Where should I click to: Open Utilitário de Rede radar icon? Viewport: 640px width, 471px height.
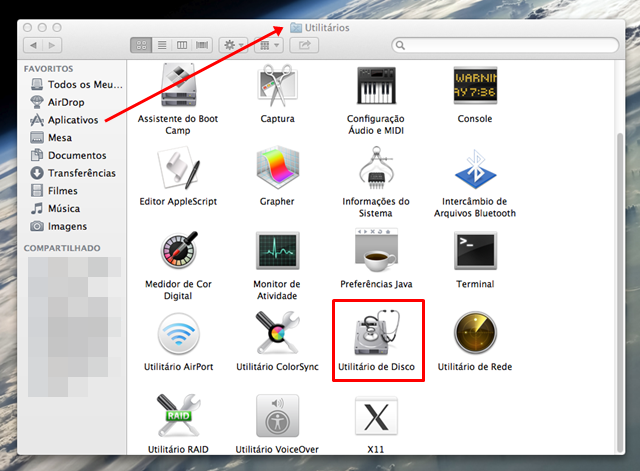(475, 333)
